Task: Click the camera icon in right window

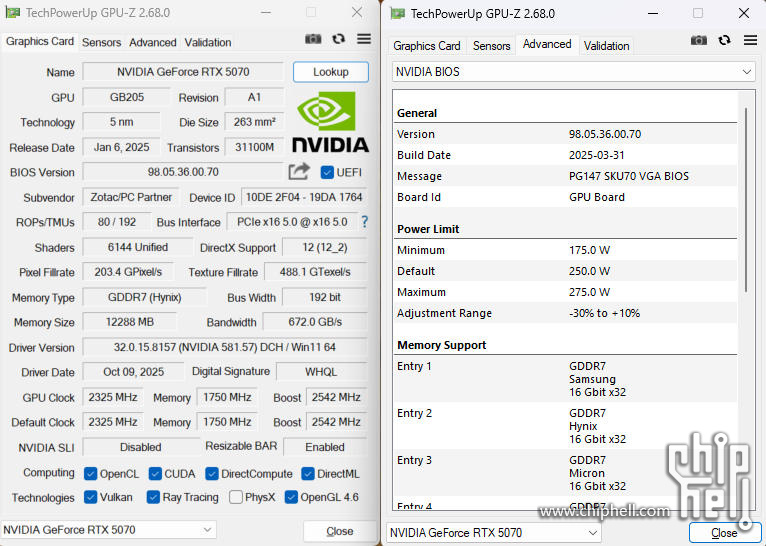Action: tap(699, 40)
